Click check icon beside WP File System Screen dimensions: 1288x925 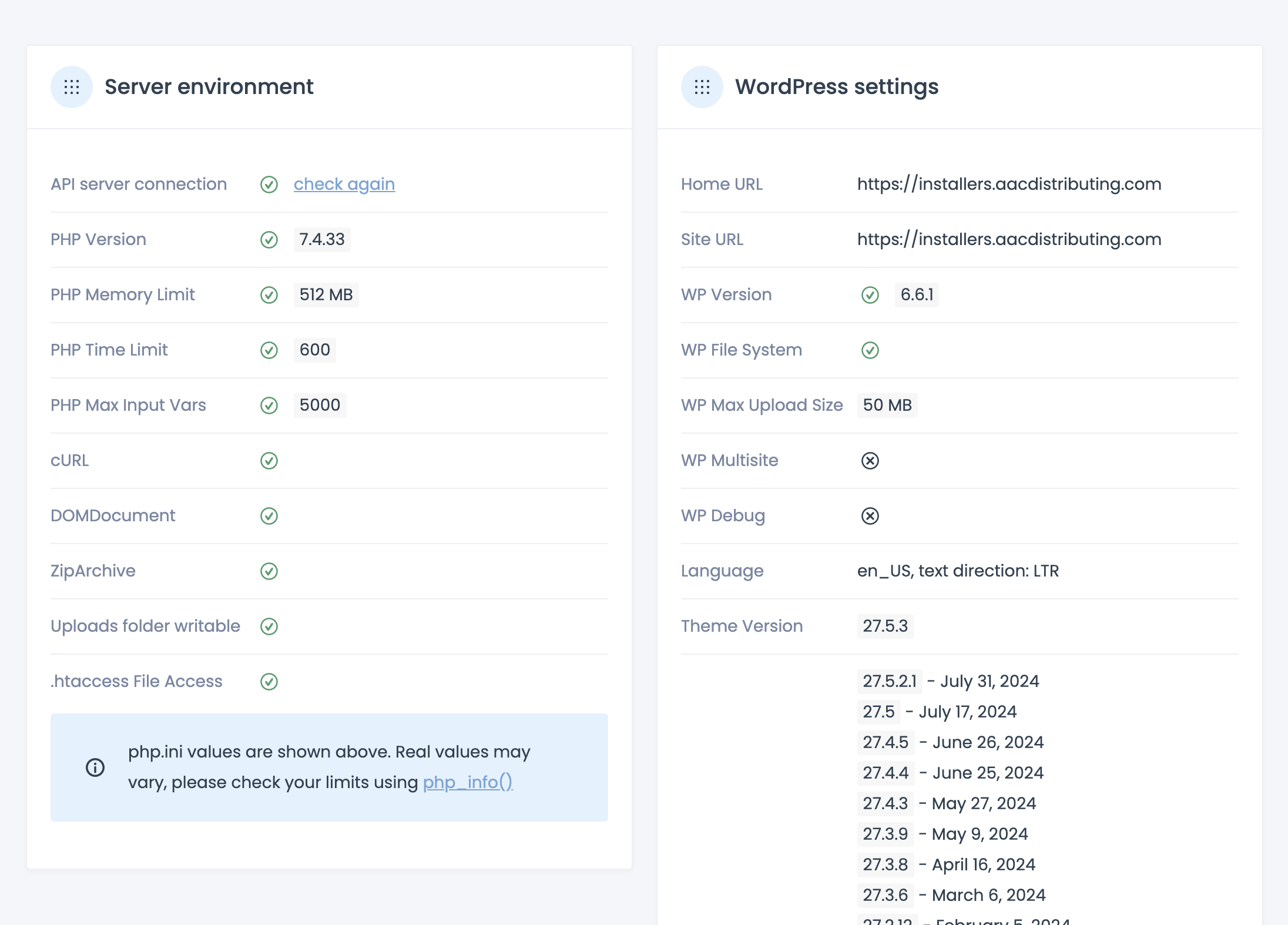pos(870,350)
